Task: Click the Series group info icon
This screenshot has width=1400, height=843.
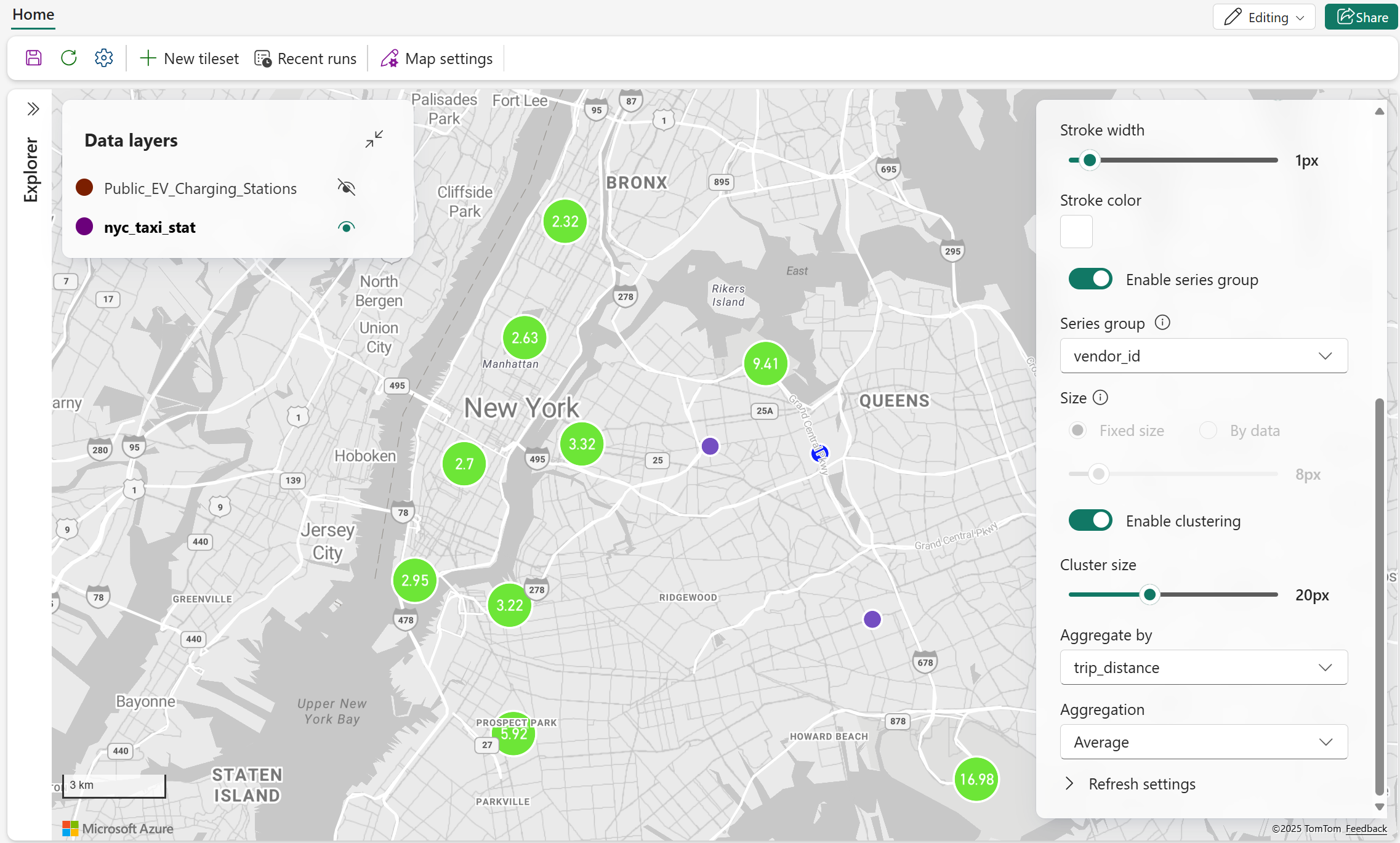Action: 1162,323
